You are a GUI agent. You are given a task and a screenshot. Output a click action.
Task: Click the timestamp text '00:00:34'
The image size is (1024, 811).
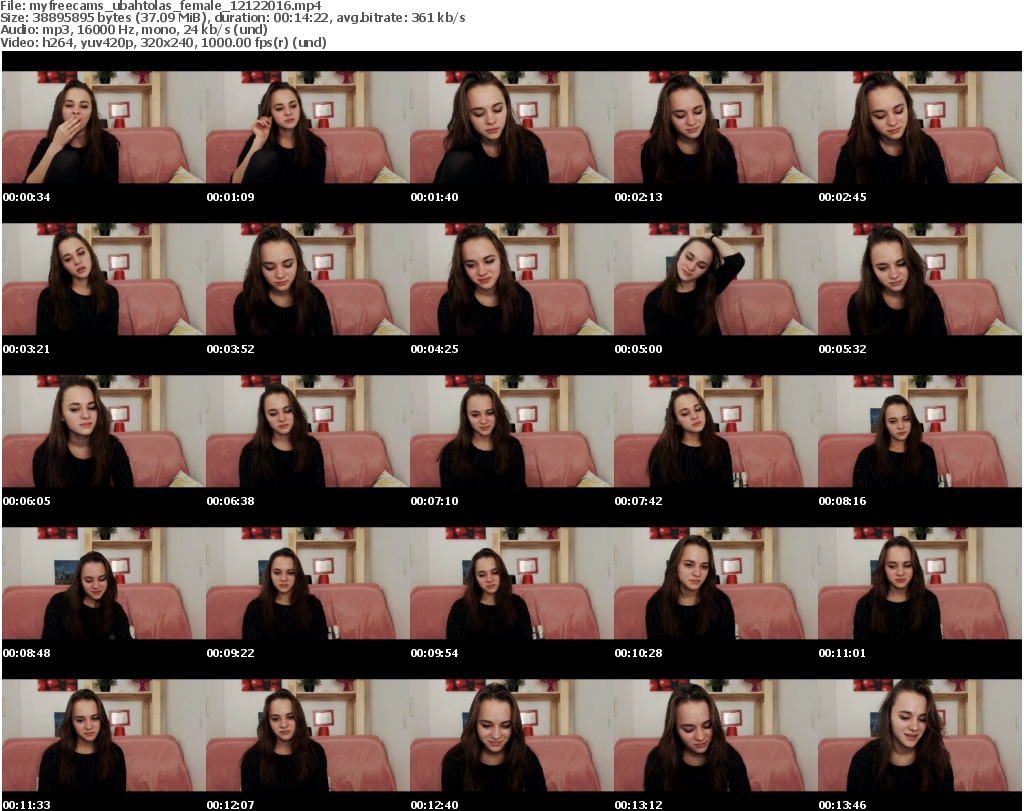pos(26,197)
